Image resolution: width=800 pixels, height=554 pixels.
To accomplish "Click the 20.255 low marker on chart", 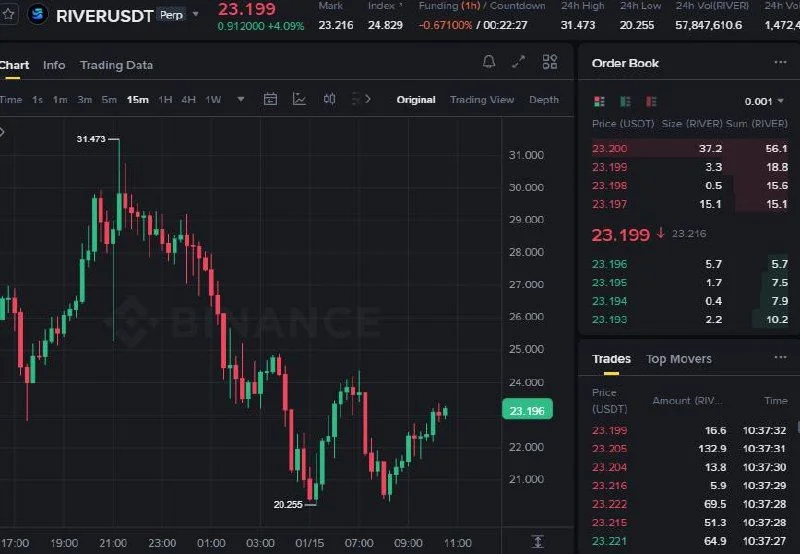I will pos(288,505).
